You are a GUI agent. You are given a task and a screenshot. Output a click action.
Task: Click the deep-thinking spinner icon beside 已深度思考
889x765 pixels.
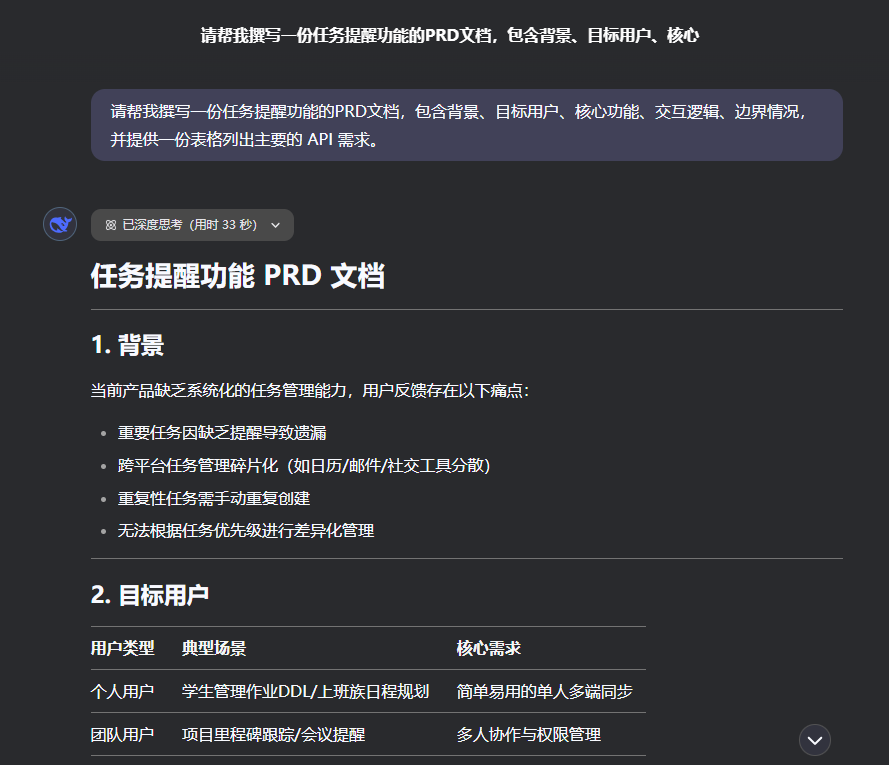(109, 225)
